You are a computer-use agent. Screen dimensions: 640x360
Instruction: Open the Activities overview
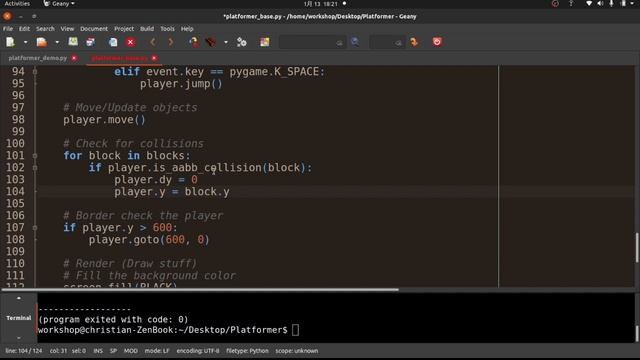click(17, 4)
